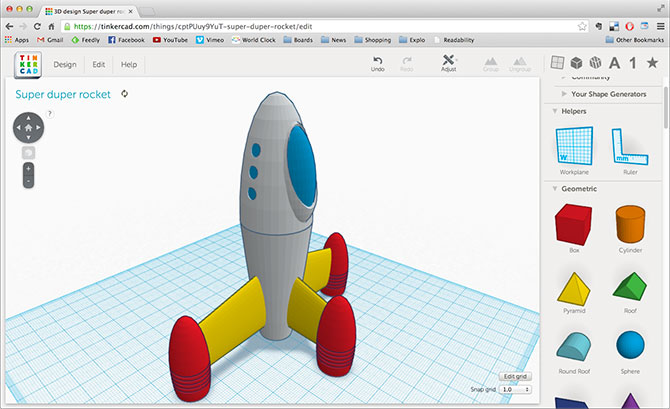This screenshot has width=670, height=409.
Task: Close the 3D design browser tab
Action: [x=130, y=12]
